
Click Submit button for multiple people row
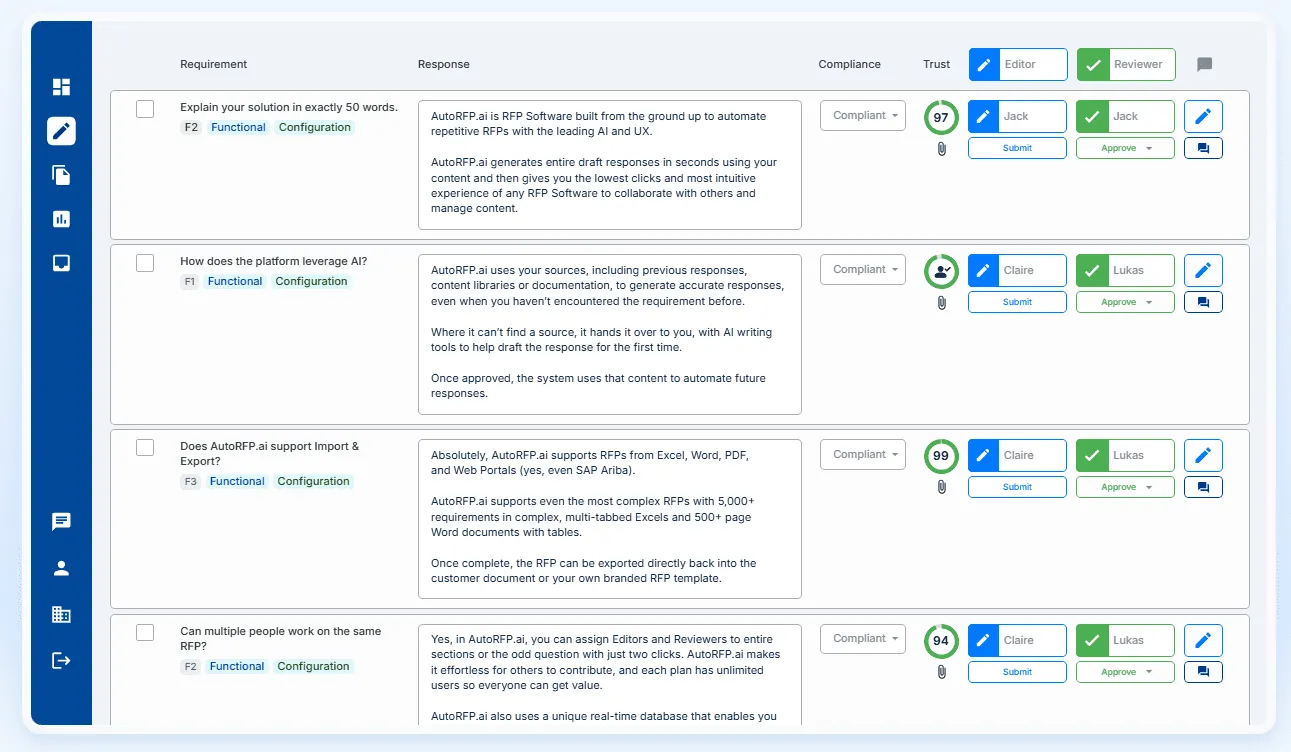[1017, 672]
